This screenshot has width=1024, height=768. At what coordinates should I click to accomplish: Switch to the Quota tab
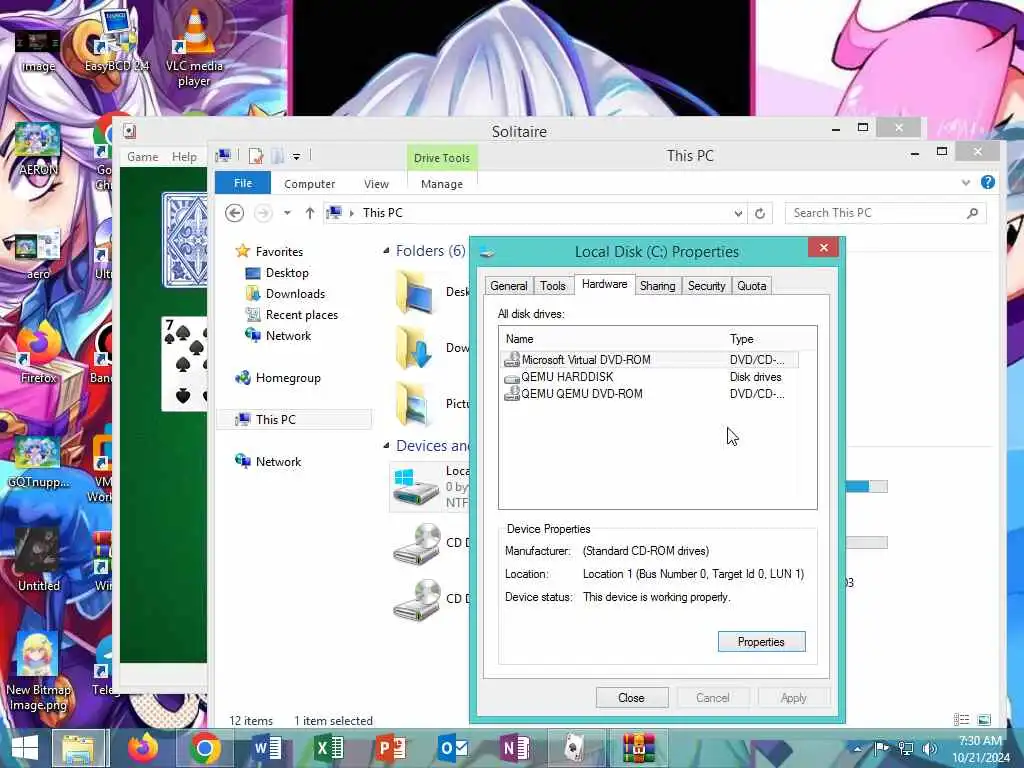pyautogui.click(x=752, y=285)
